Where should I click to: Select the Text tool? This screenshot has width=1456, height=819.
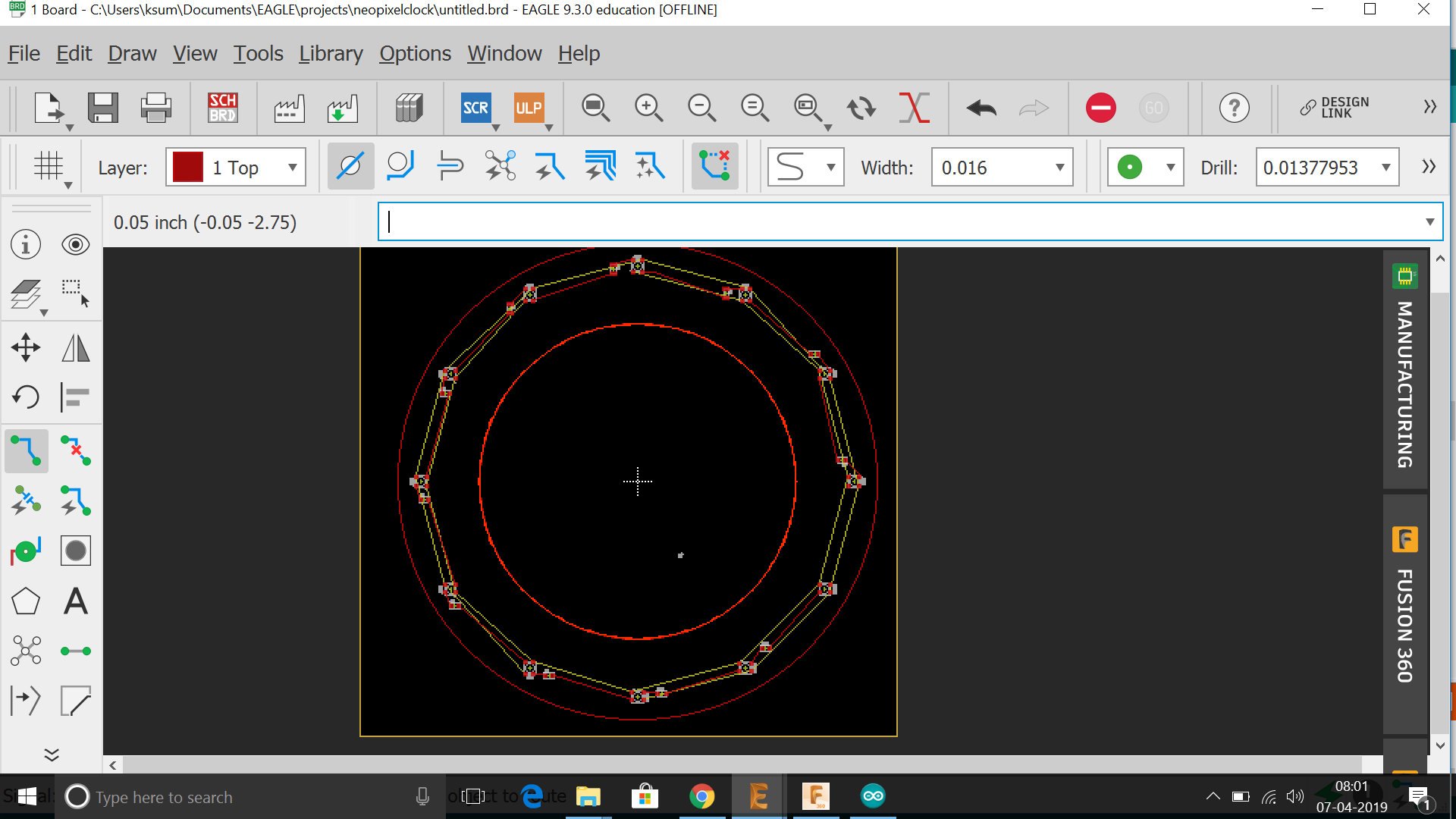click(x=76, y=601)
